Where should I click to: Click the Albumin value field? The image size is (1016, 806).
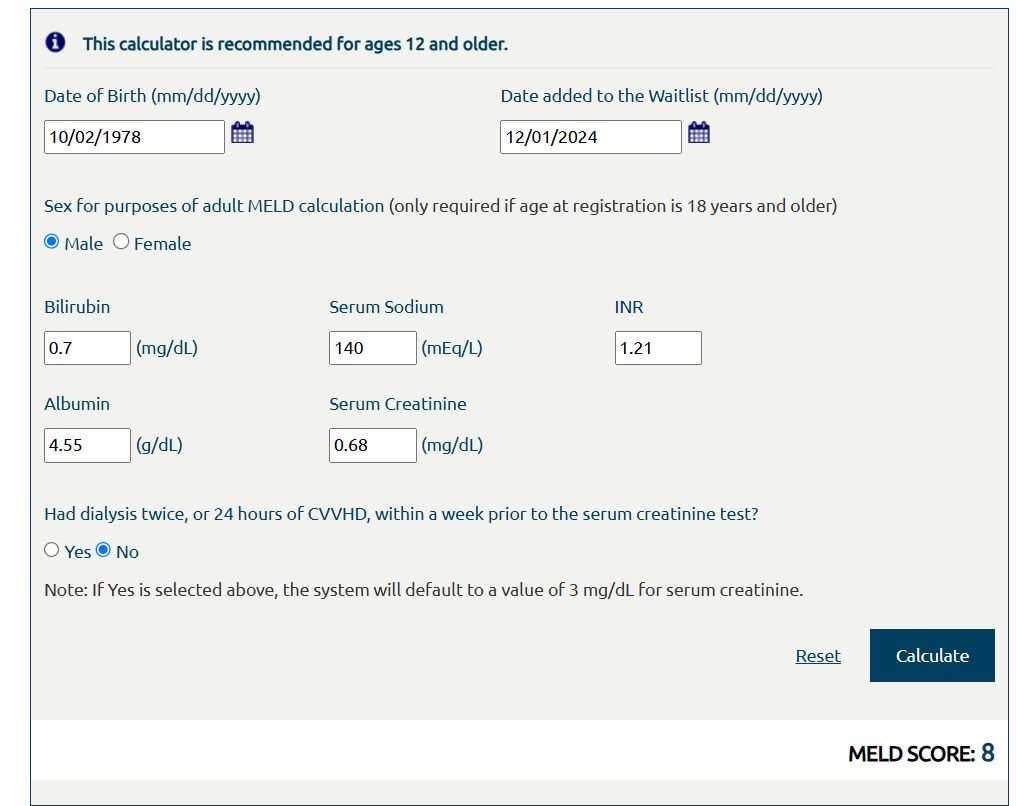[x=87, y=445]
